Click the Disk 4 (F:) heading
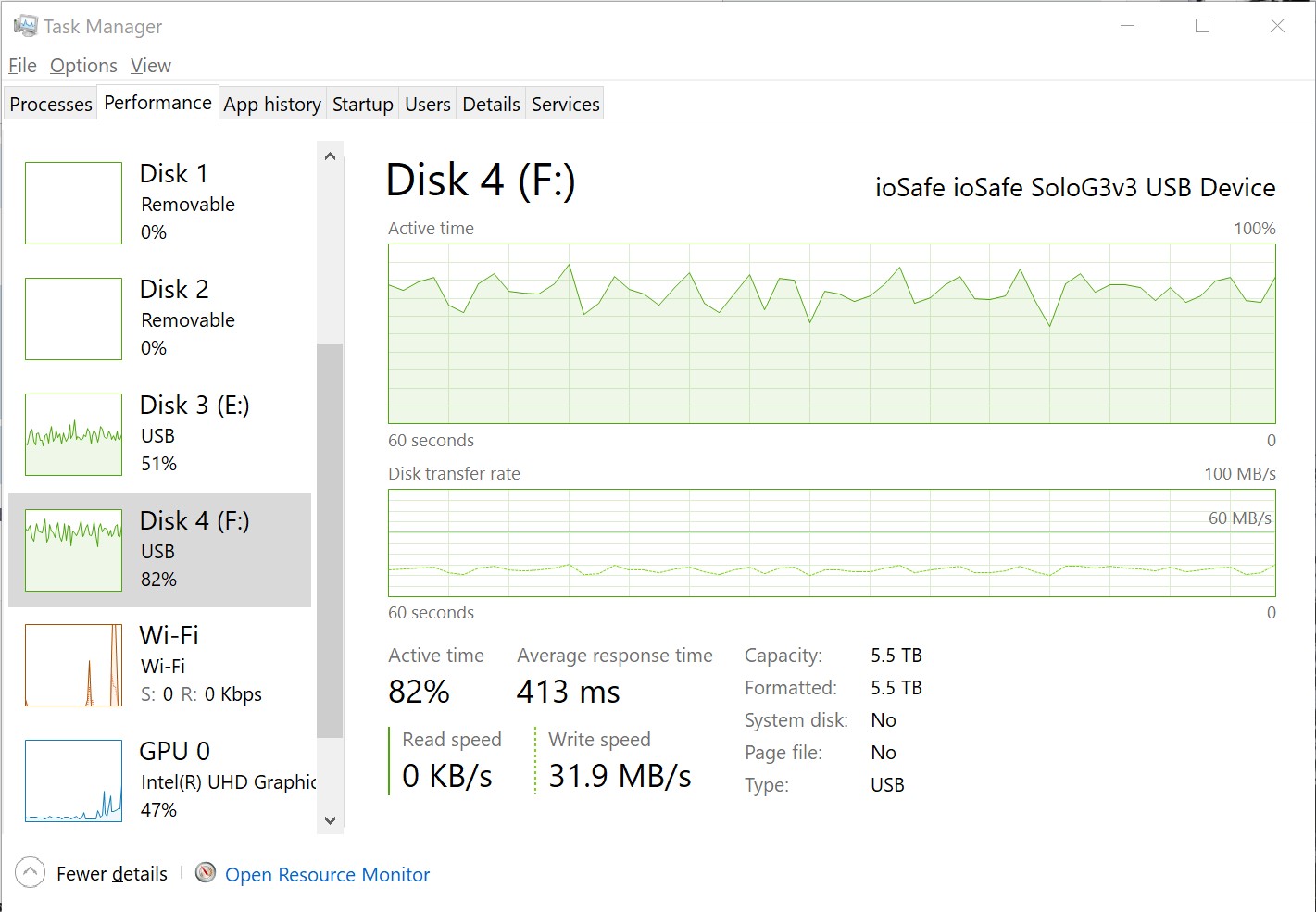Screen dimensions: 1316x912 pos(481,181)
